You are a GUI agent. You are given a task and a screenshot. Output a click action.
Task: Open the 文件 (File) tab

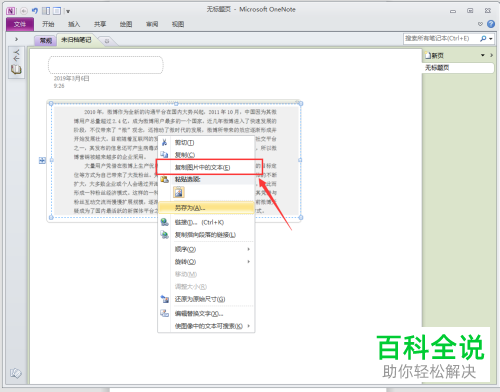(20, 24)
